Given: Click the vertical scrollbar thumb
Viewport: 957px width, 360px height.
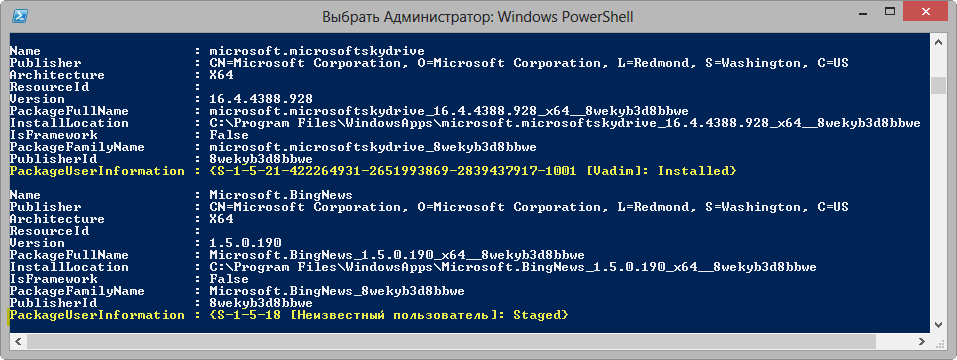Looking at the screenshot, I should (938, 85).
